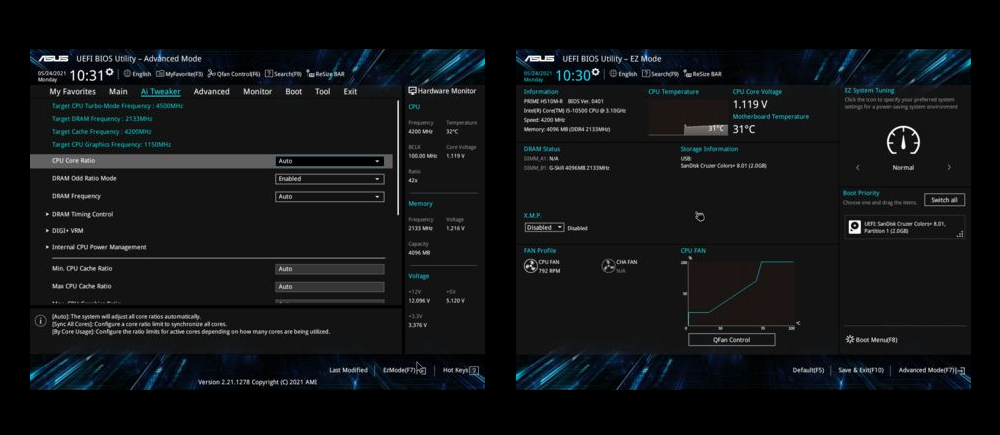
Task: Open X.M.P. Disabled dropdown
Action: 545,227
